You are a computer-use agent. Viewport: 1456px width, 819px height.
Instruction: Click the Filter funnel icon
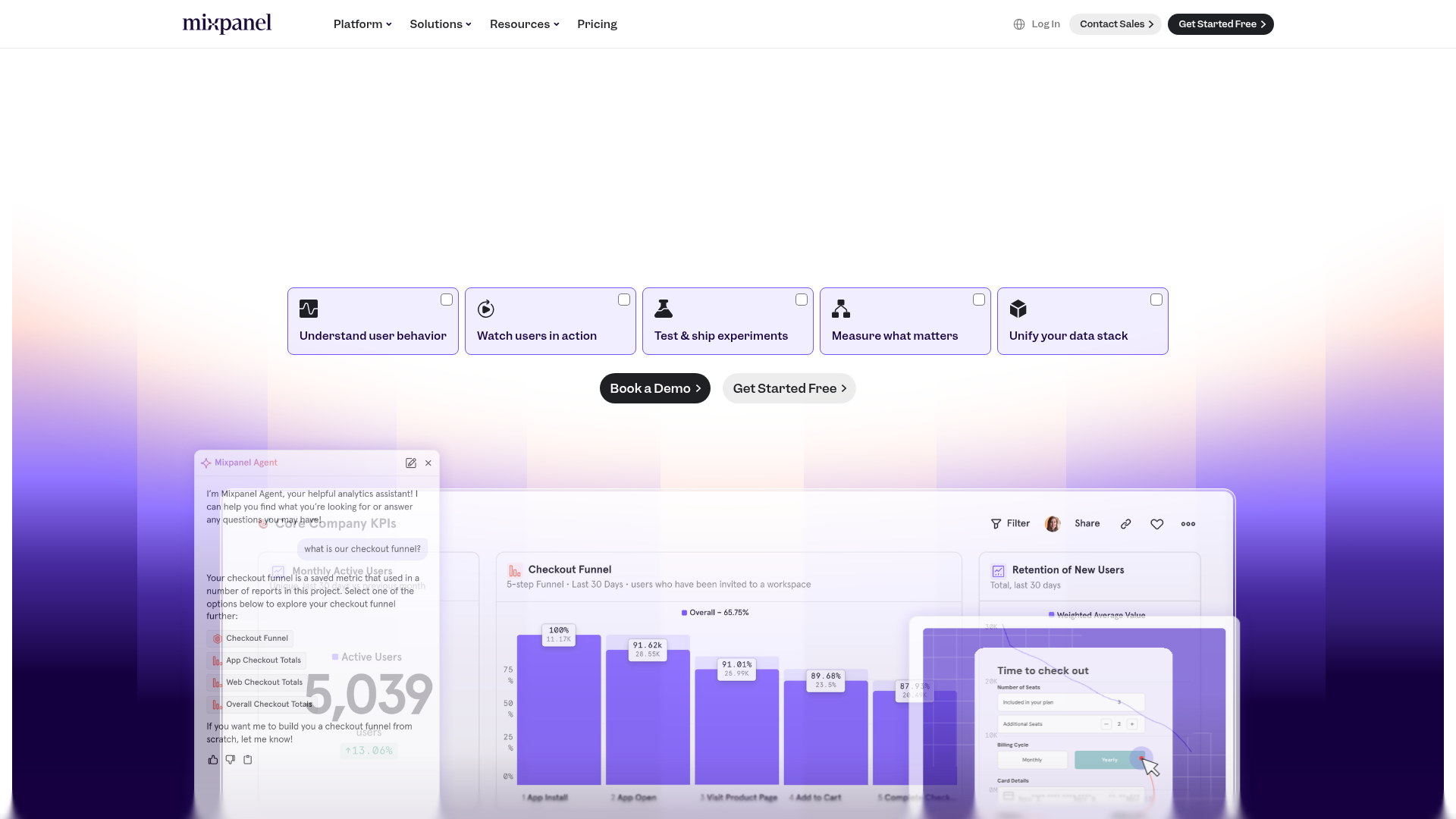(996, 524)
